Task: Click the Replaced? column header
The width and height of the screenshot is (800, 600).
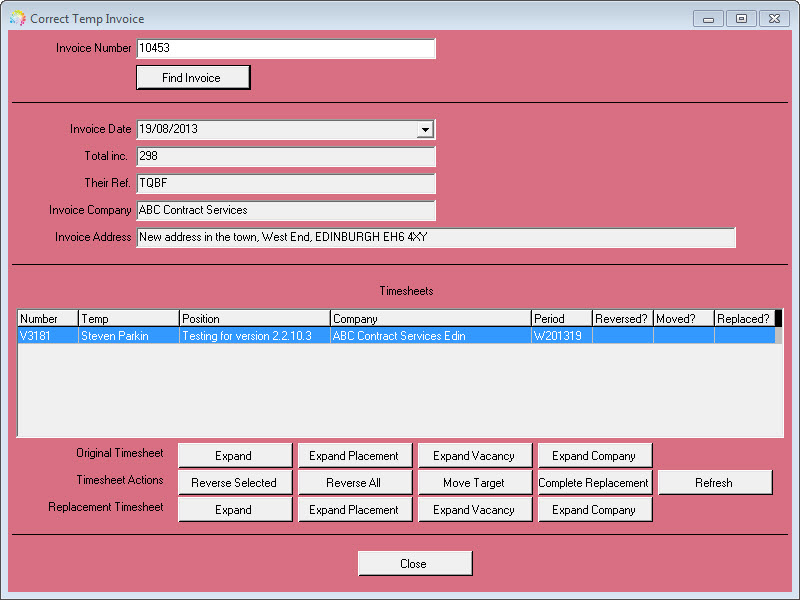Action: point(744,318)
